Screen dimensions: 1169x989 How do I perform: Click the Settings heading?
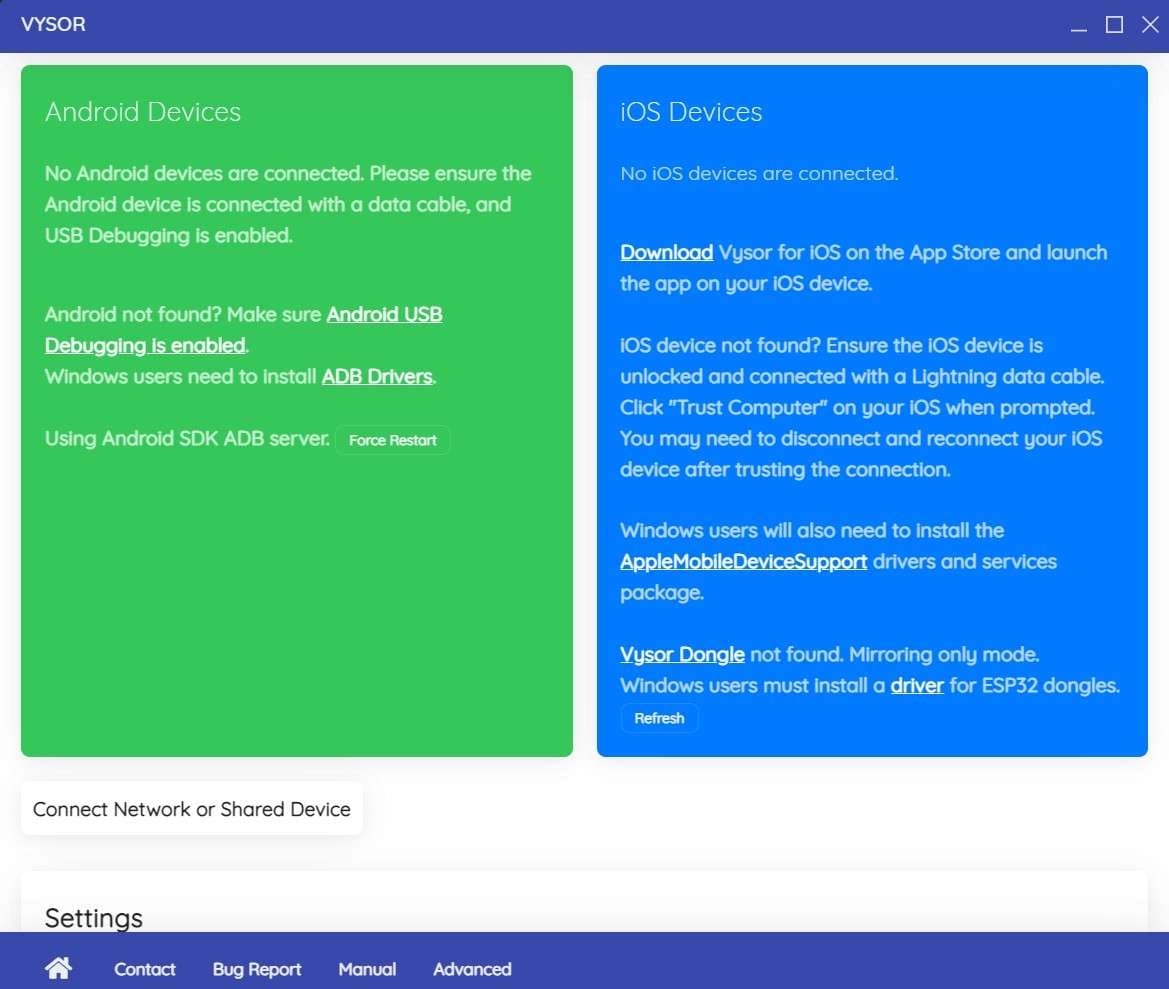click(93, 918)
